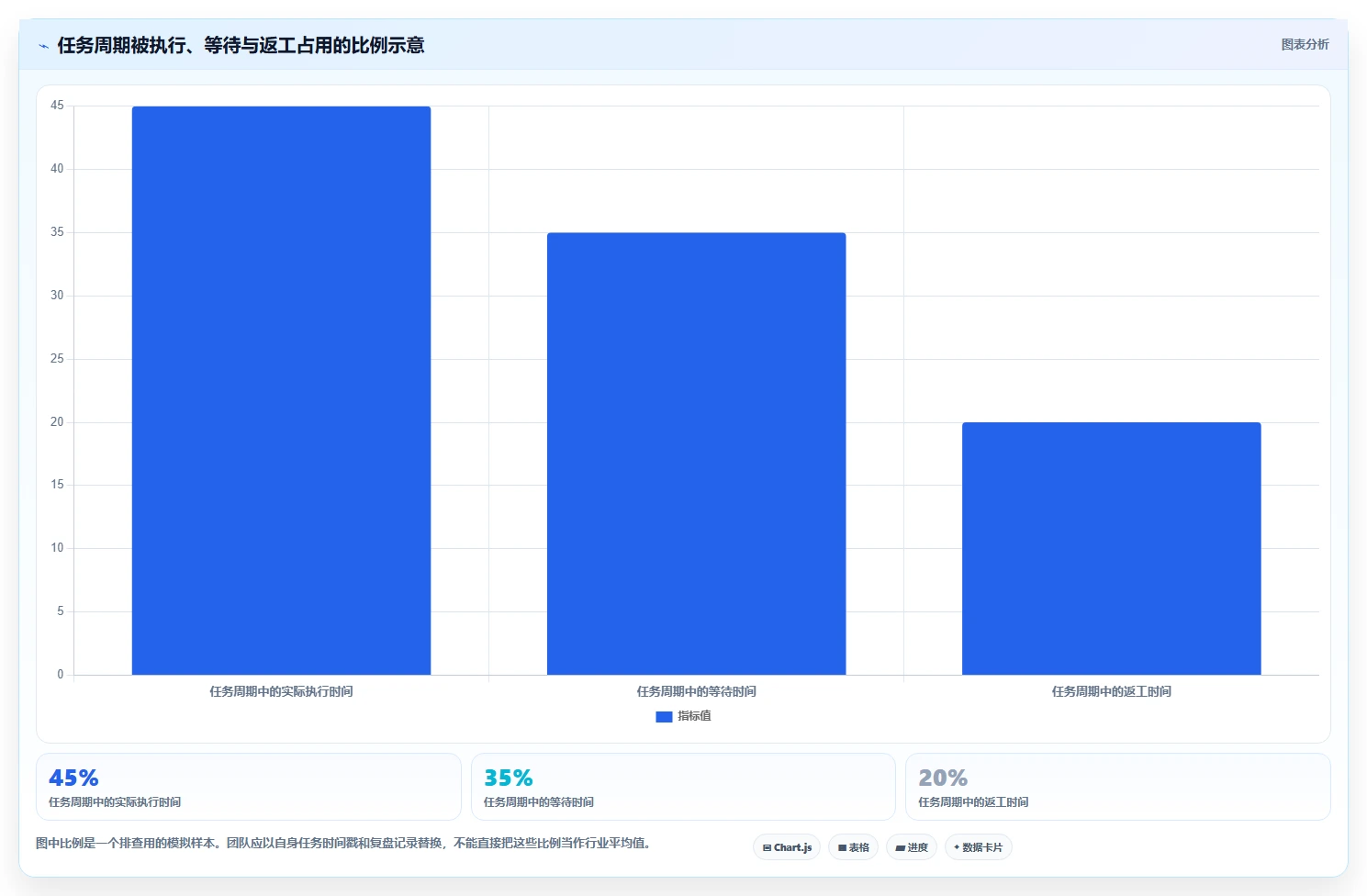Select the 任务周期中的返工时间 bar
Viewport: 1367px width, 896px height.
coord(1111,548)
